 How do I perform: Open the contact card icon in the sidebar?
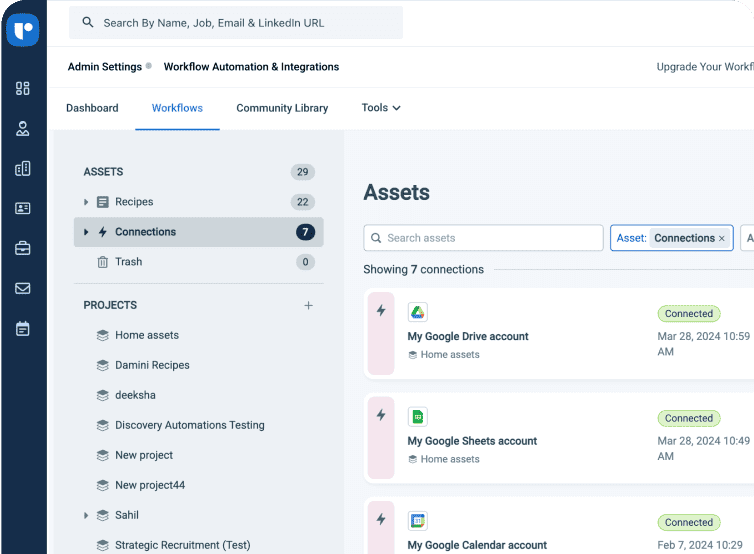(23, 208)
